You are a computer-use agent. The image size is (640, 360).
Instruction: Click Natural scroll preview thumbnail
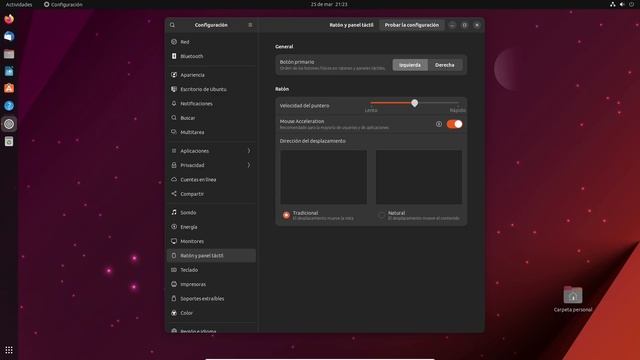click(419, 177)
